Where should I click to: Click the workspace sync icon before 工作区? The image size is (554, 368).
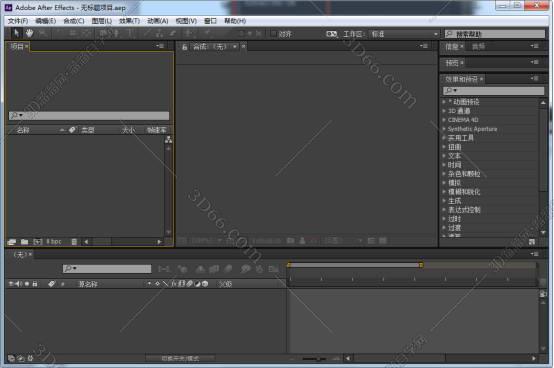(331, 34)
